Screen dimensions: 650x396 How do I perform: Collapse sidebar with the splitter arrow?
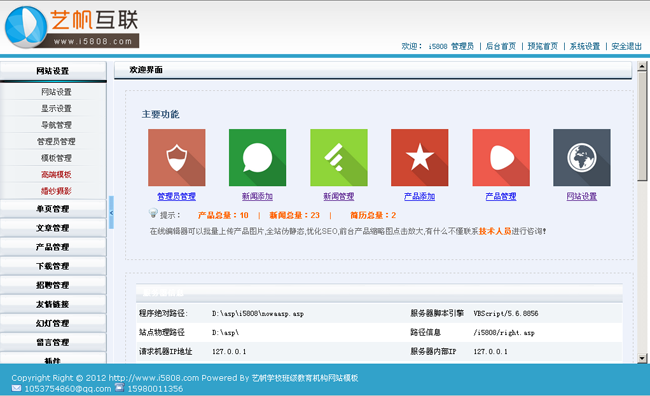[111, 212]
